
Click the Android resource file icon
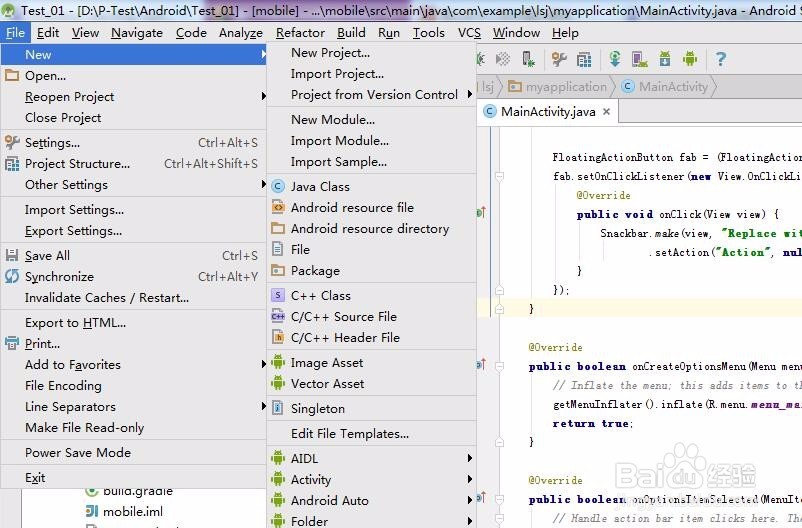pyautogui.click(x=278, y=207)
